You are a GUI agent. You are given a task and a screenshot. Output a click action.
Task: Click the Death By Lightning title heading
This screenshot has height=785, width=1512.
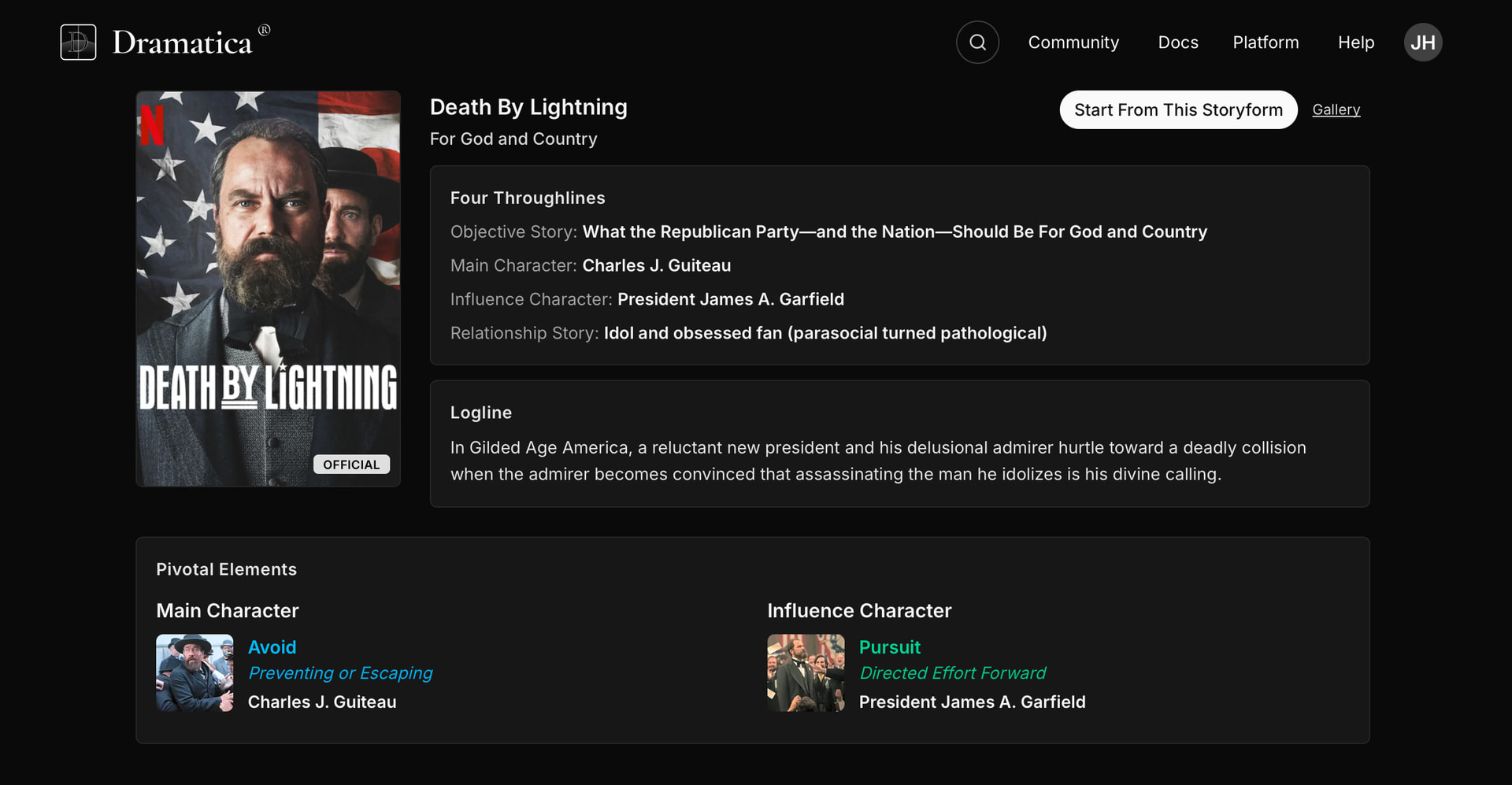528,107
